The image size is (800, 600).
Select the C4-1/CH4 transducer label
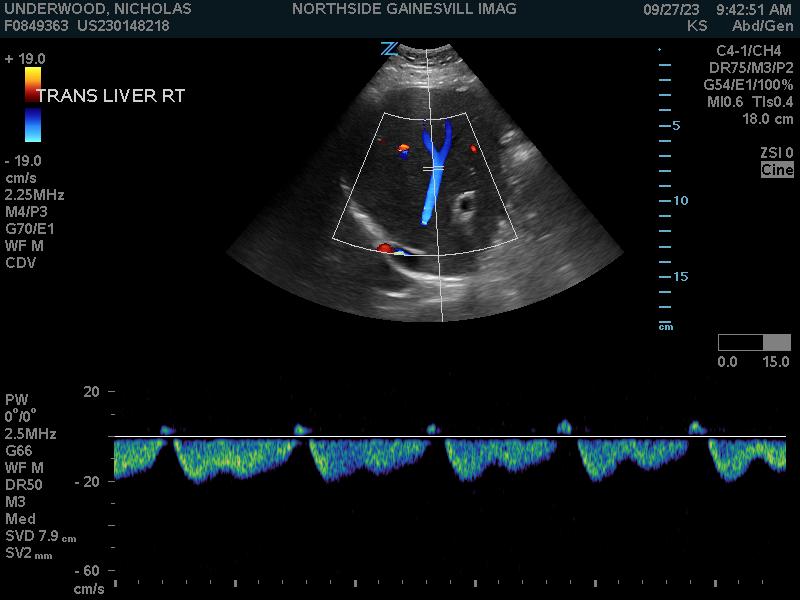pos(754,51)
